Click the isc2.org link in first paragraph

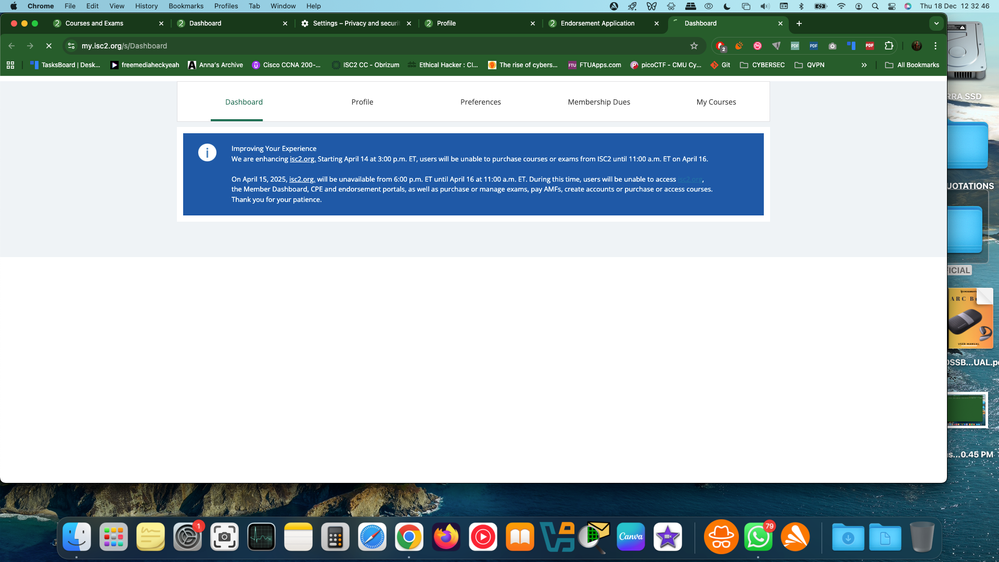pos(302,159)
